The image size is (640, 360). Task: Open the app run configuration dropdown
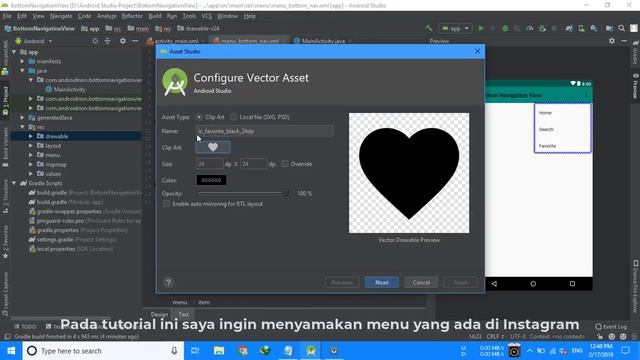coord(455,28)
